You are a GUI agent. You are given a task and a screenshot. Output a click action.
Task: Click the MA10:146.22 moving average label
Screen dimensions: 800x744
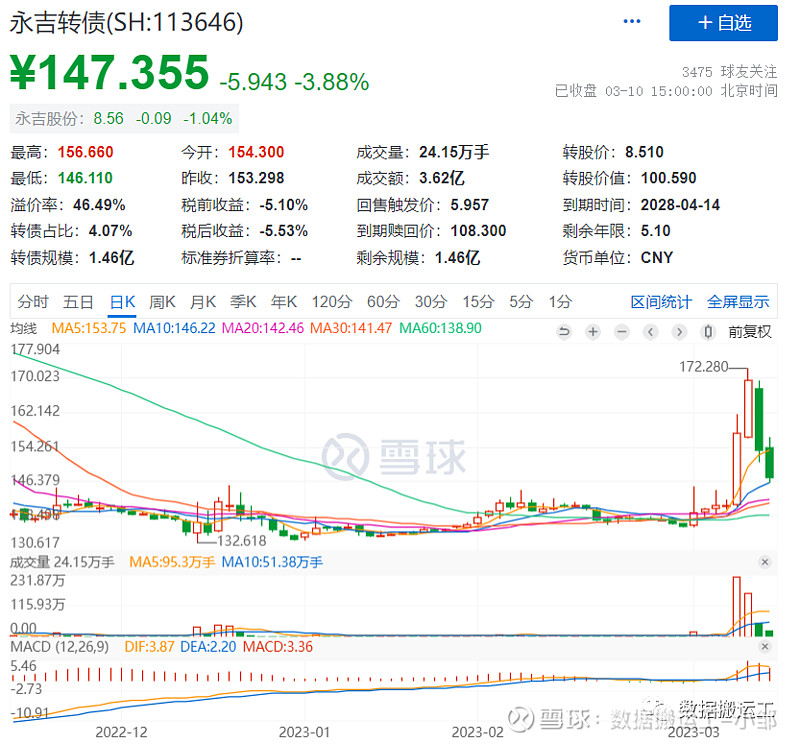point(174,328)
